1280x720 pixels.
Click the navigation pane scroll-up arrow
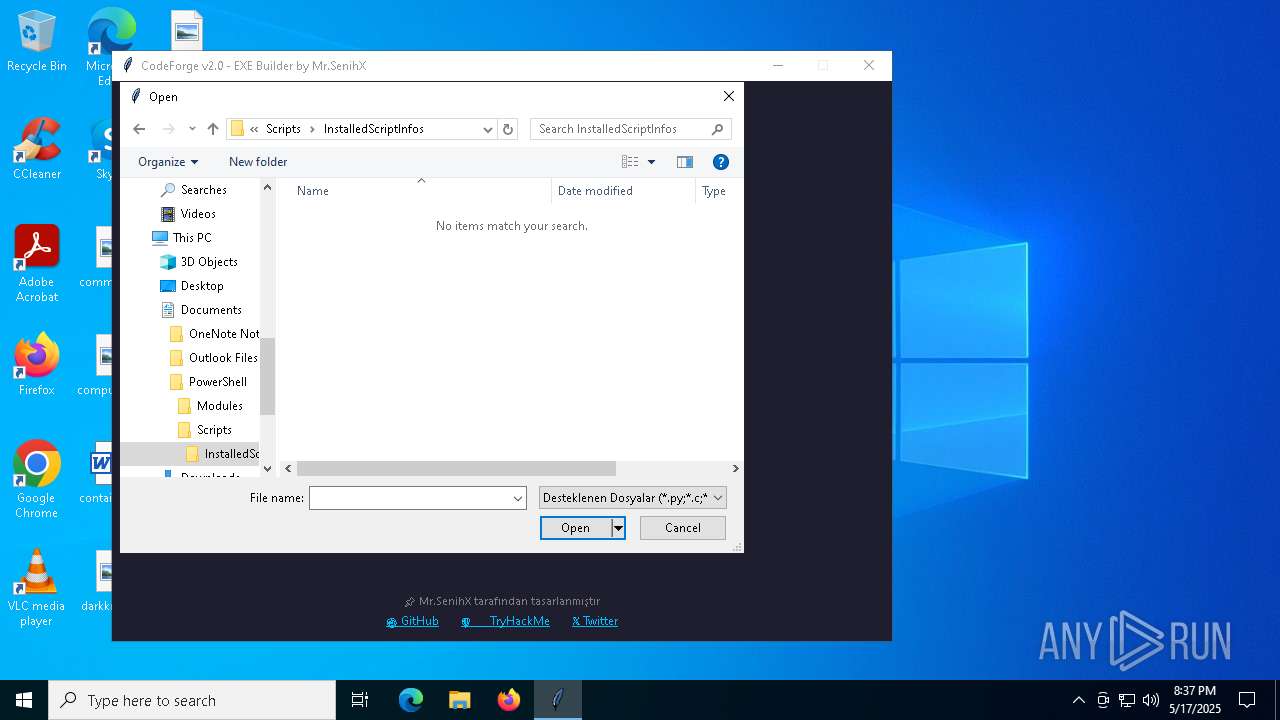point(267,187)
